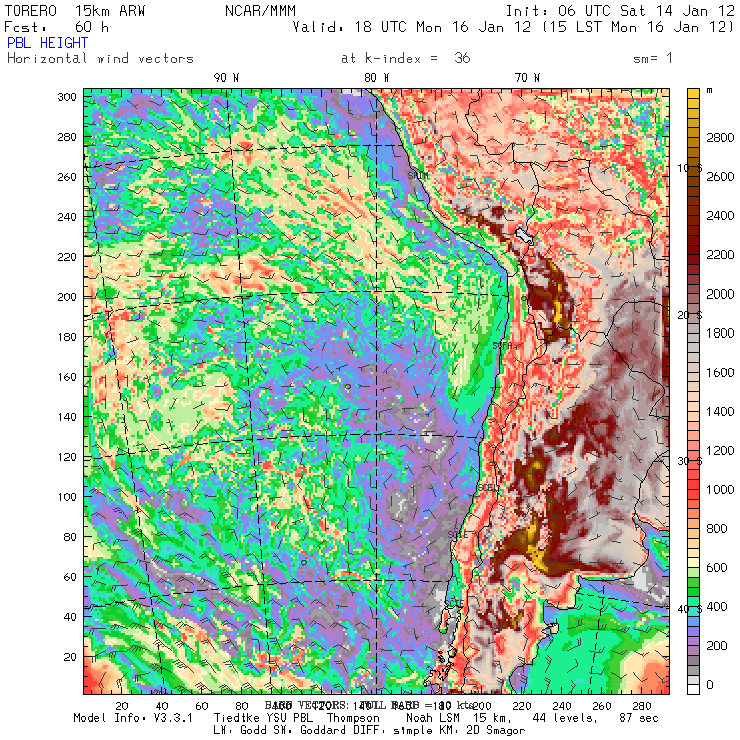Click the '2D Smagor' text in the footer
Screen dimensions: 740x740
(495, 731)
